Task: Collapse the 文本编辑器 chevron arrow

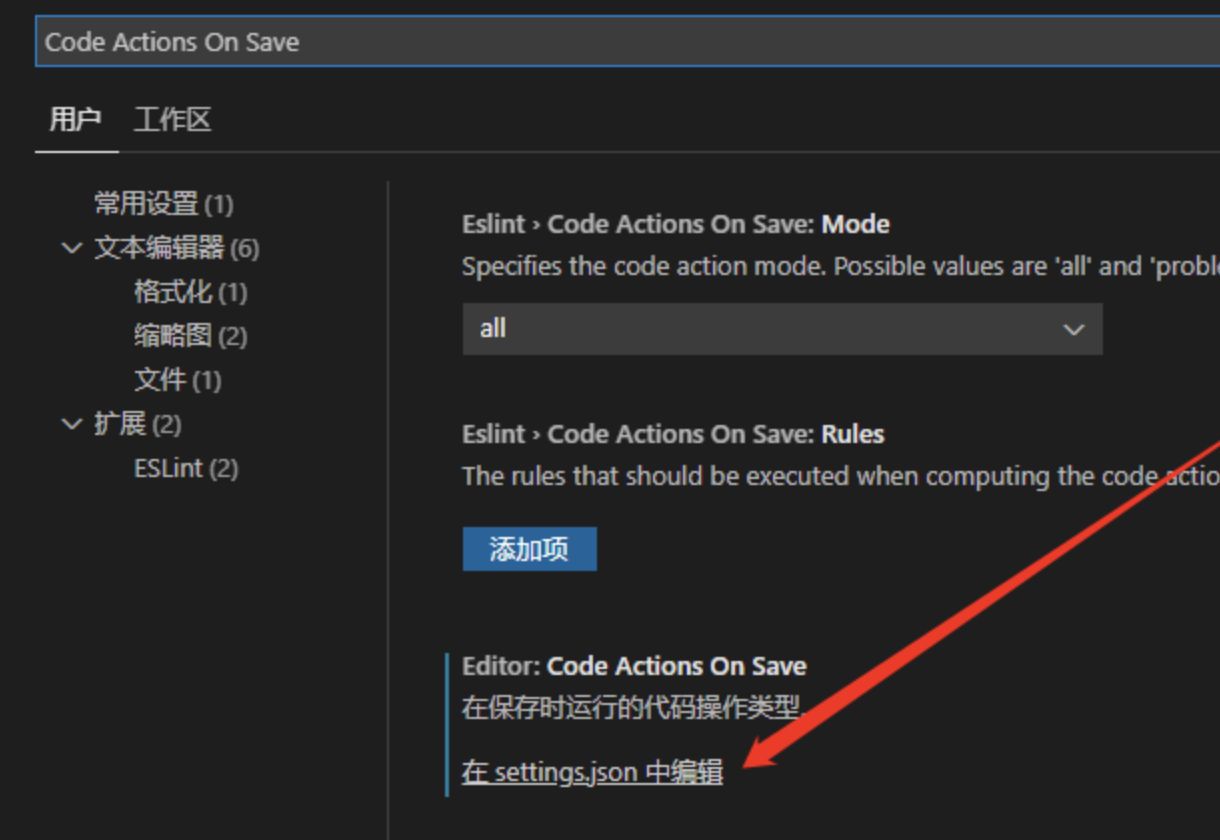Action: click(72, 248)
